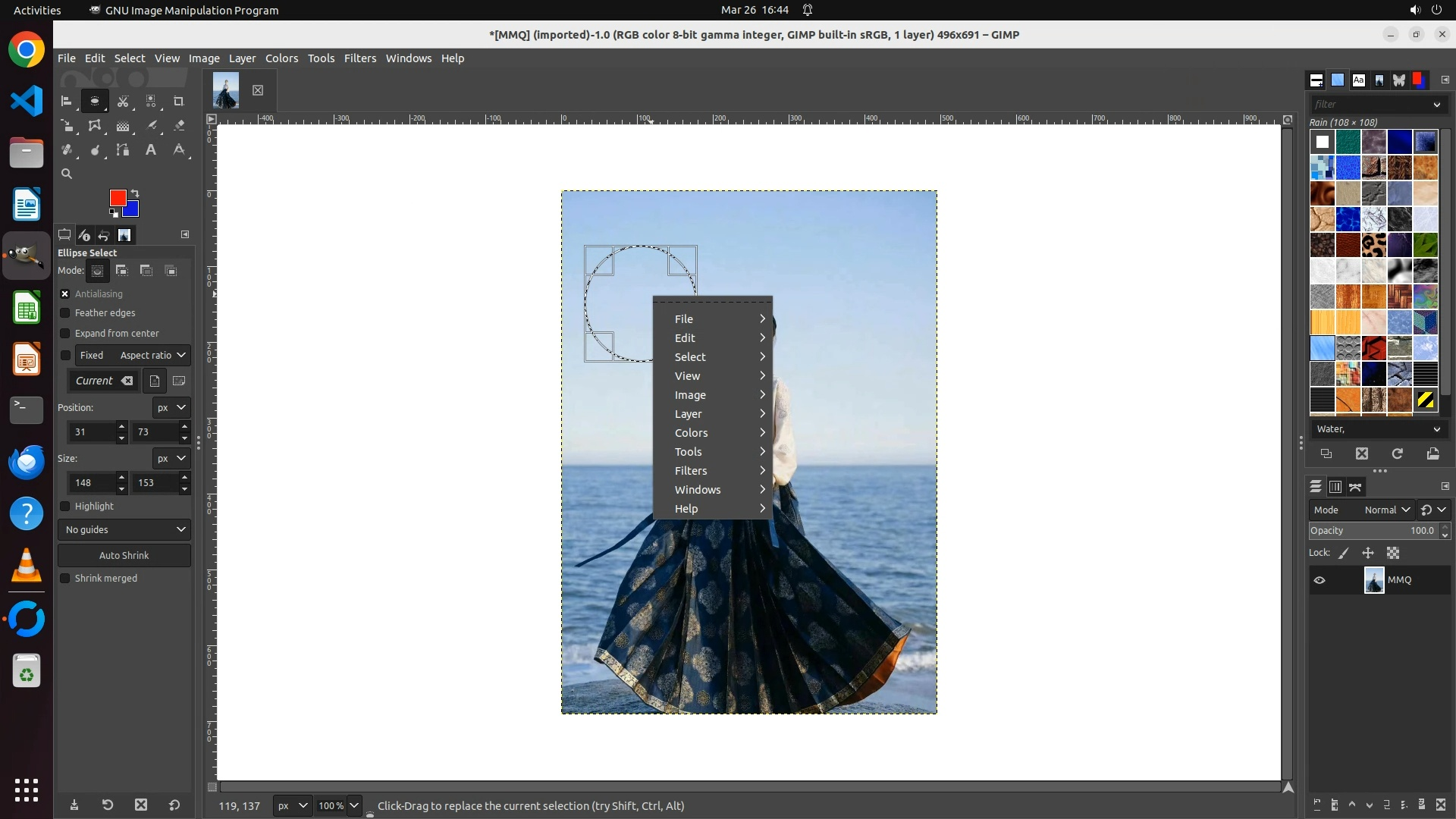1456x819 pixels.
Task: Toggle Expand from center option
Action: (65, 334)
